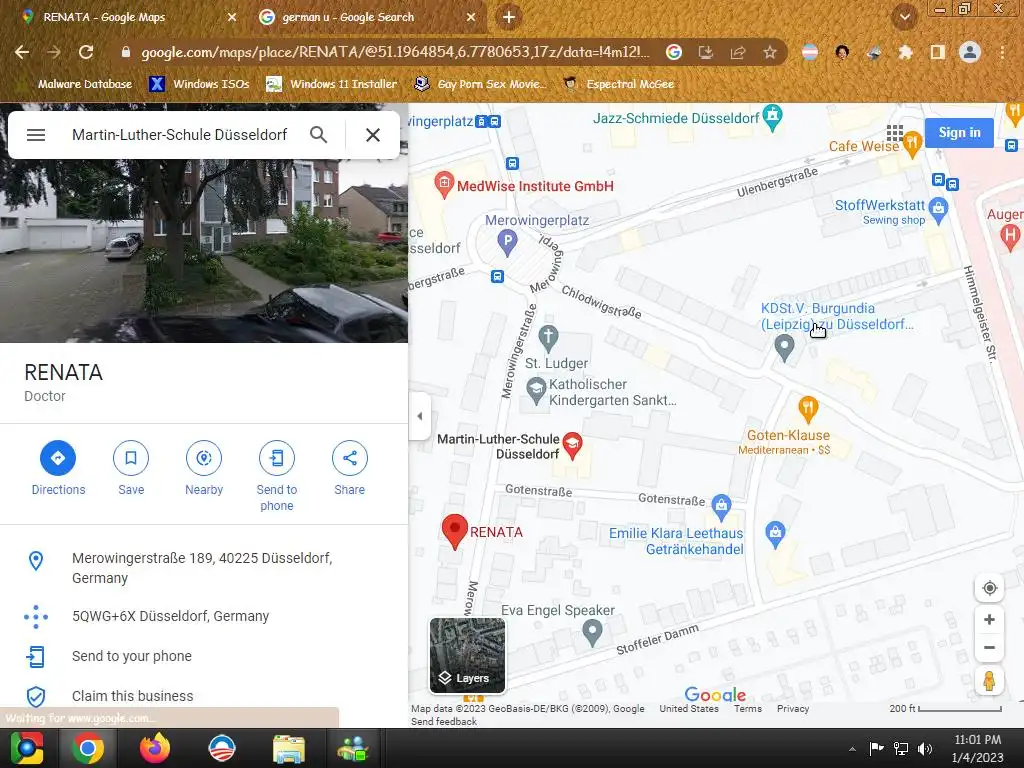Zoom out on the map
The width and height of the screenshot is (1024, 768).
tap(989, 648)
